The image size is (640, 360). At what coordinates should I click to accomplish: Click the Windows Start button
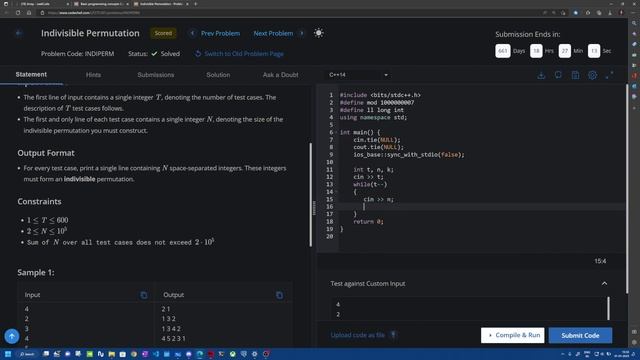pyautogui.click(x=7, y=354)
